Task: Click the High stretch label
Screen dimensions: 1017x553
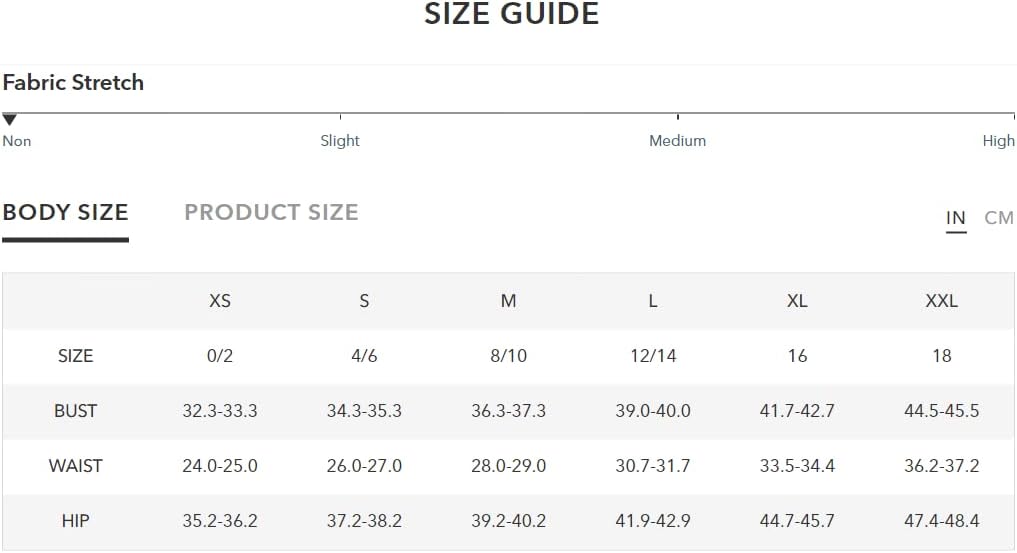Action: coord(998,141)
